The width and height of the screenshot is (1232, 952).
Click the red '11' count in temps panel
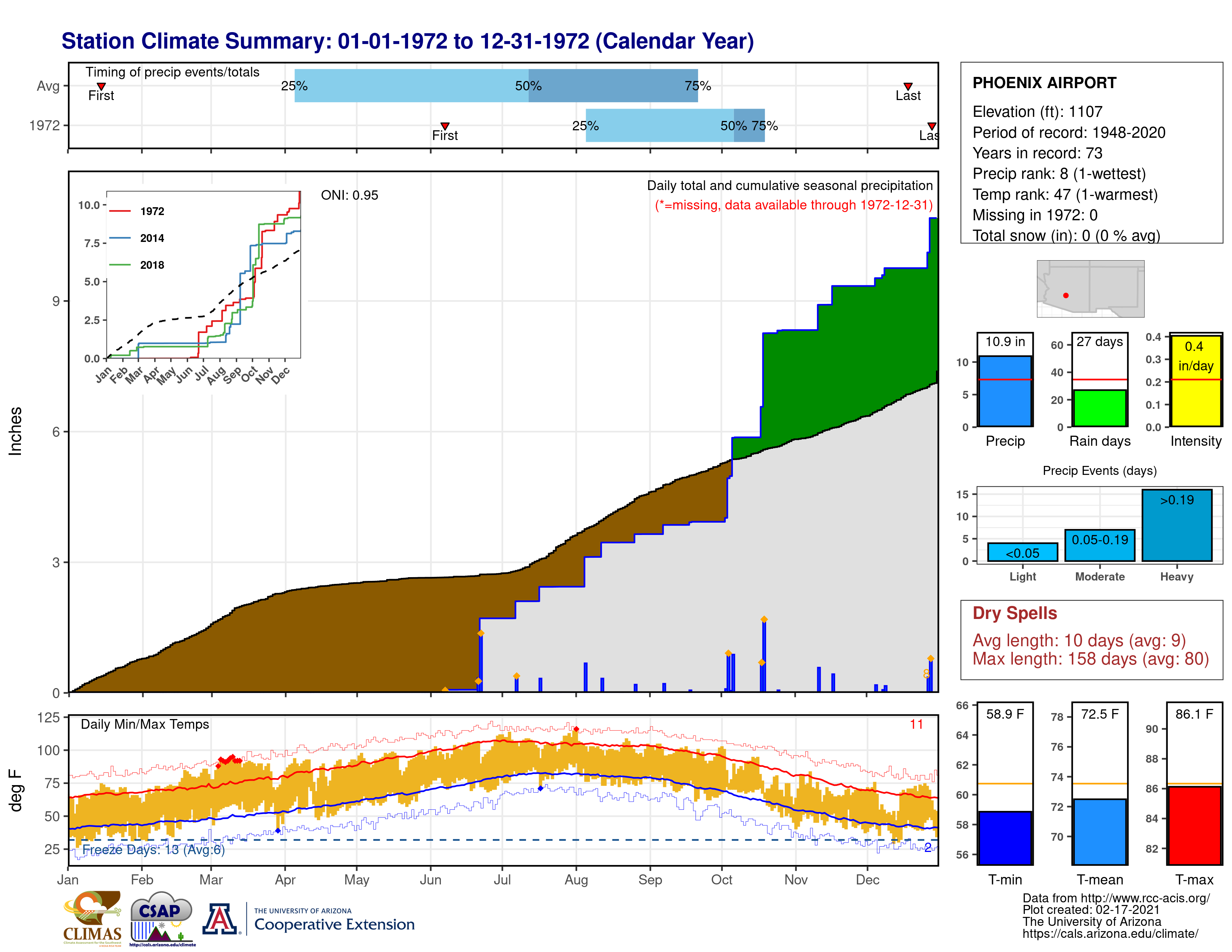point(917,724)
